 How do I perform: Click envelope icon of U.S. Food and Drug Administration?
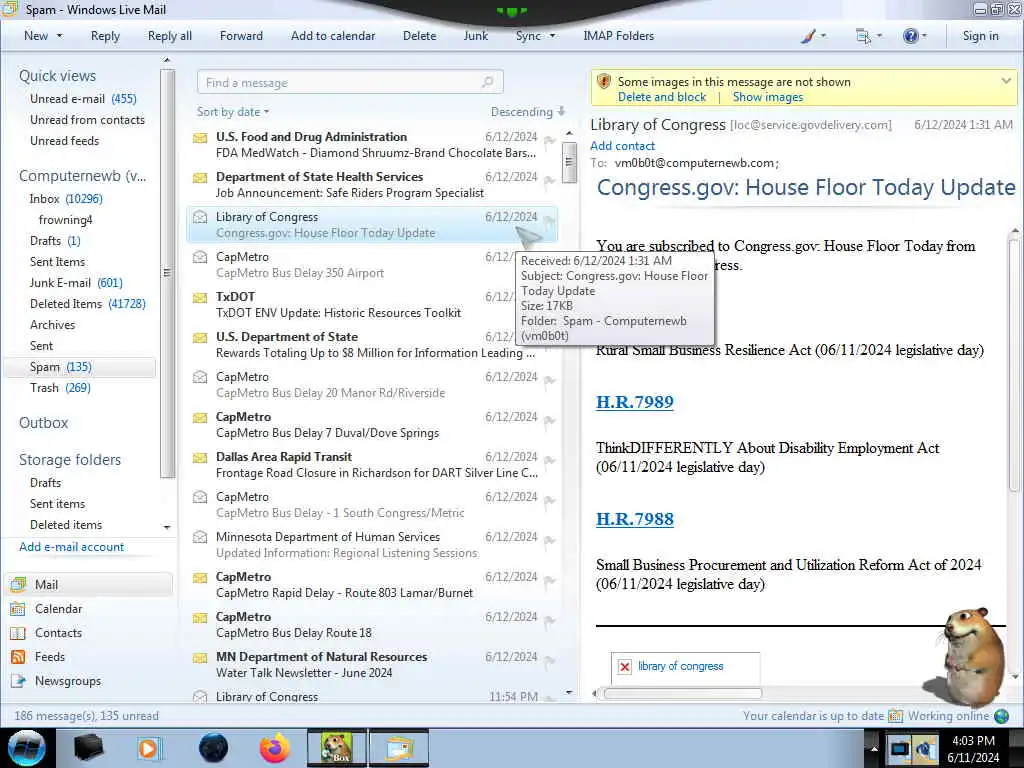[200, 138]
